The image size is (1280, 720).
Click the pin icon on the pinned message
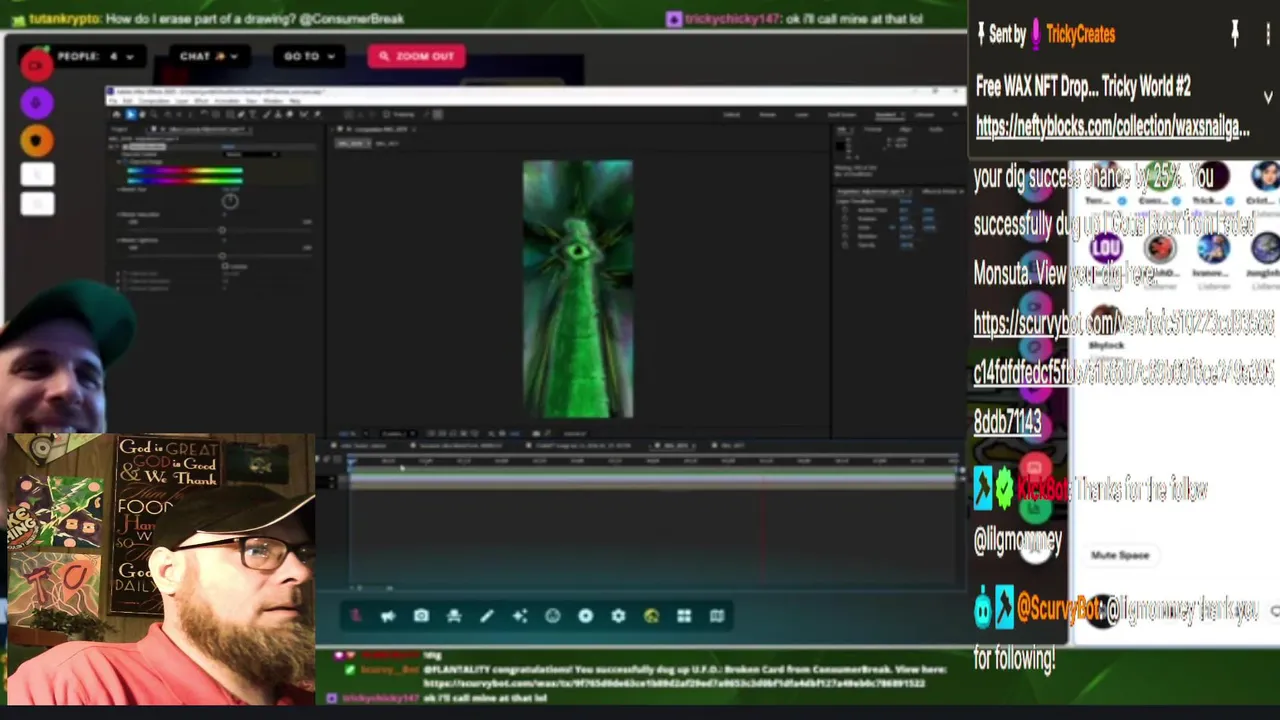pos(1235,34)
